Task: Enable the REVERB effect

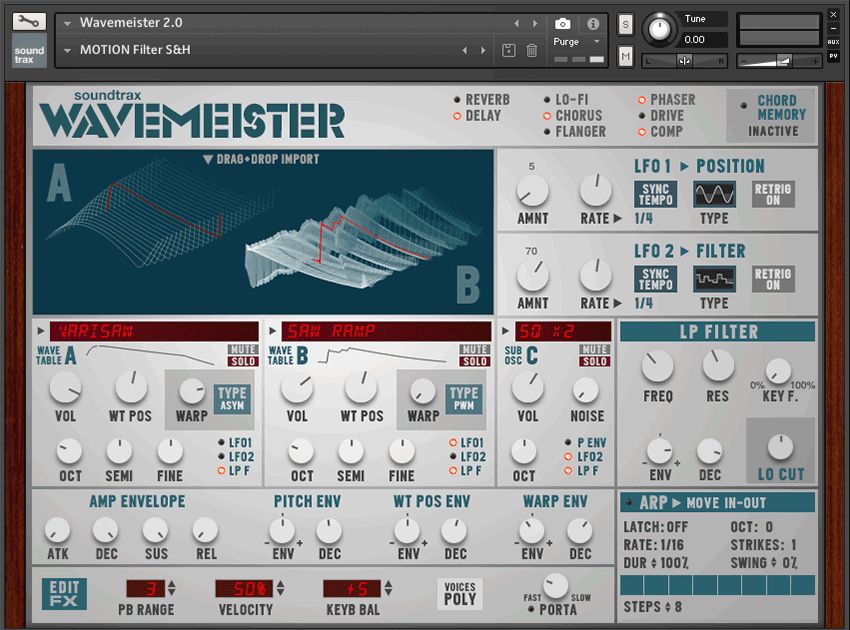Action: click(455, 100)
